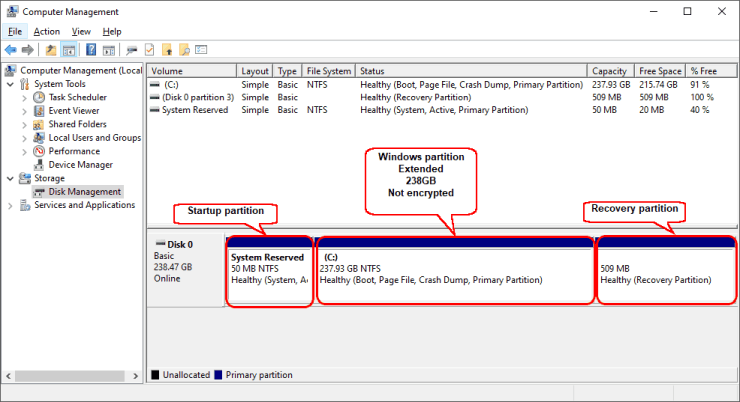Click the disk connect/refresh toolbar icon
This screenshot has height=402, width=740.
click(x=132, y=50)
